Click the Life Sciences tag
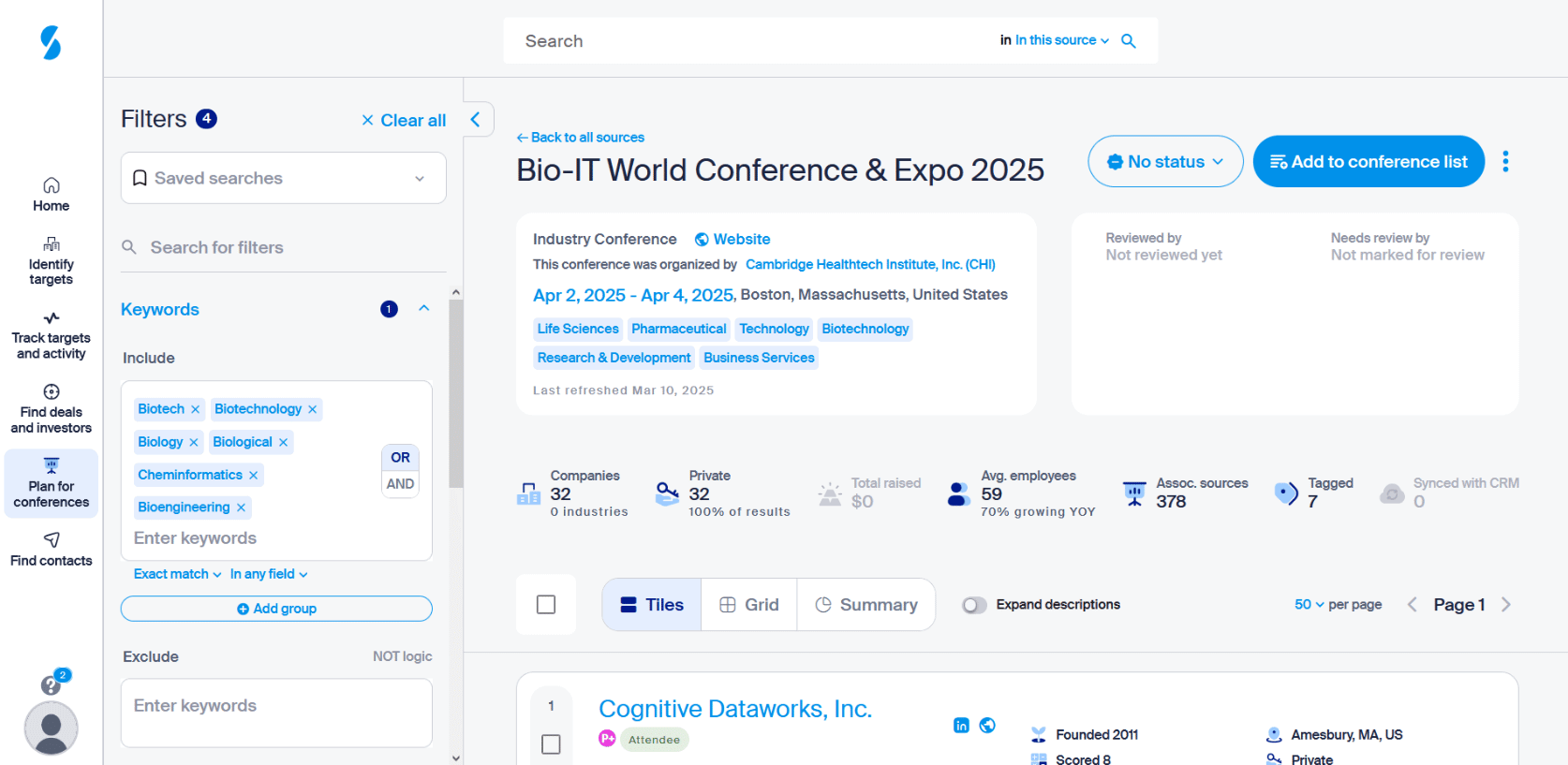The width and height of the screenshot is (1568, 765). click(x=578, y=329)
